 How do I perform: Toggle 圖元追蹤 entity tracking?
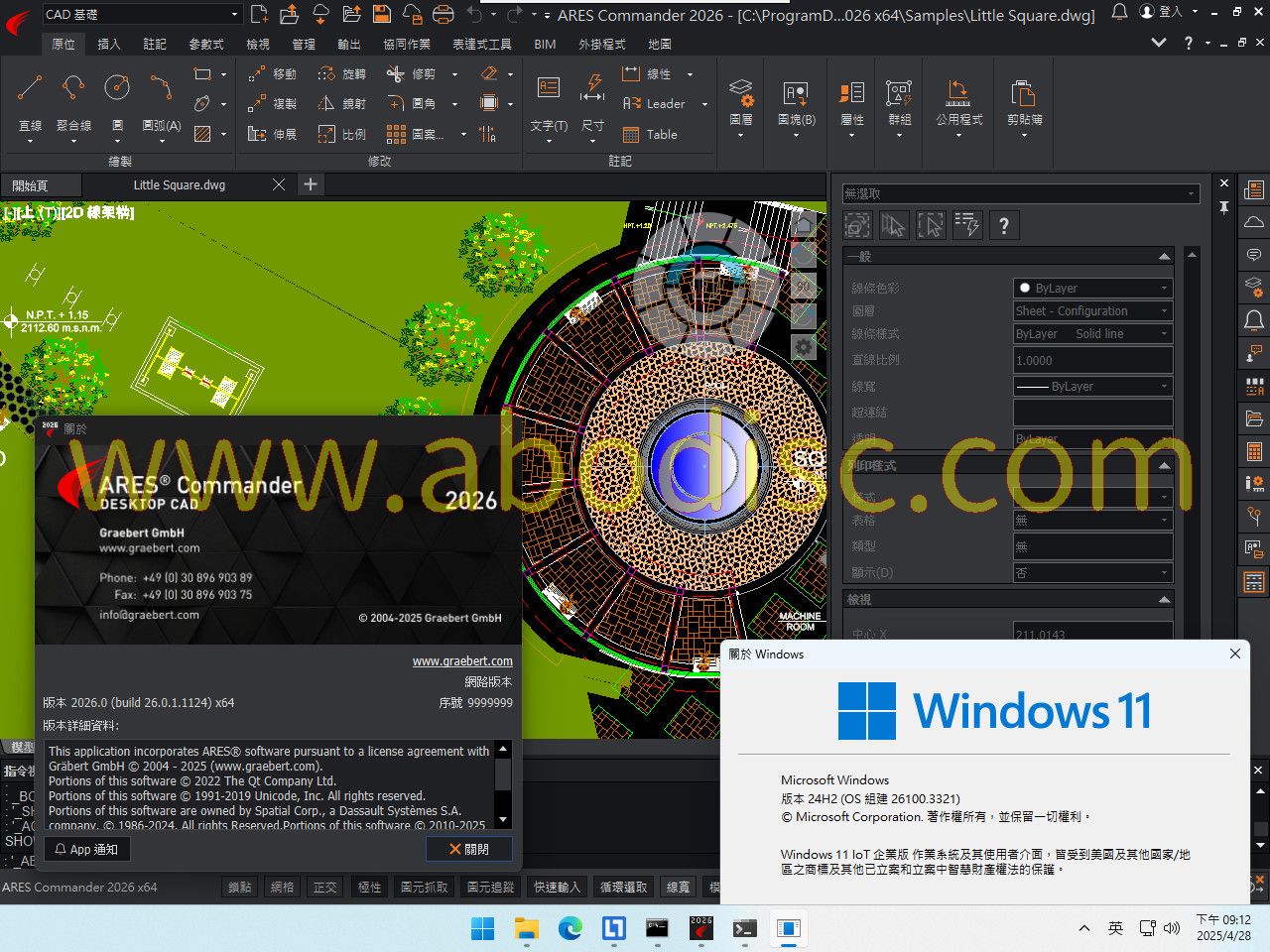pos(491,888)
